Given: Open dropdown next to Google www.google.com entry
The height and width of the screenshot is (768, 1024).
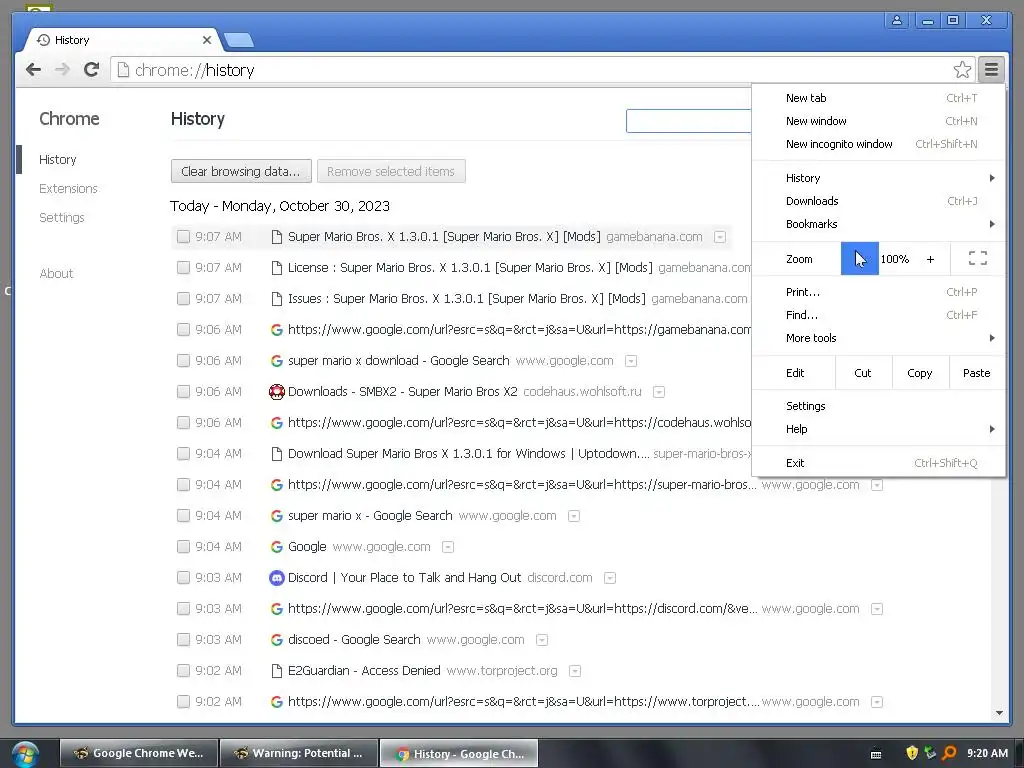Looking at the screenshot, I should (x=448, y=547).
